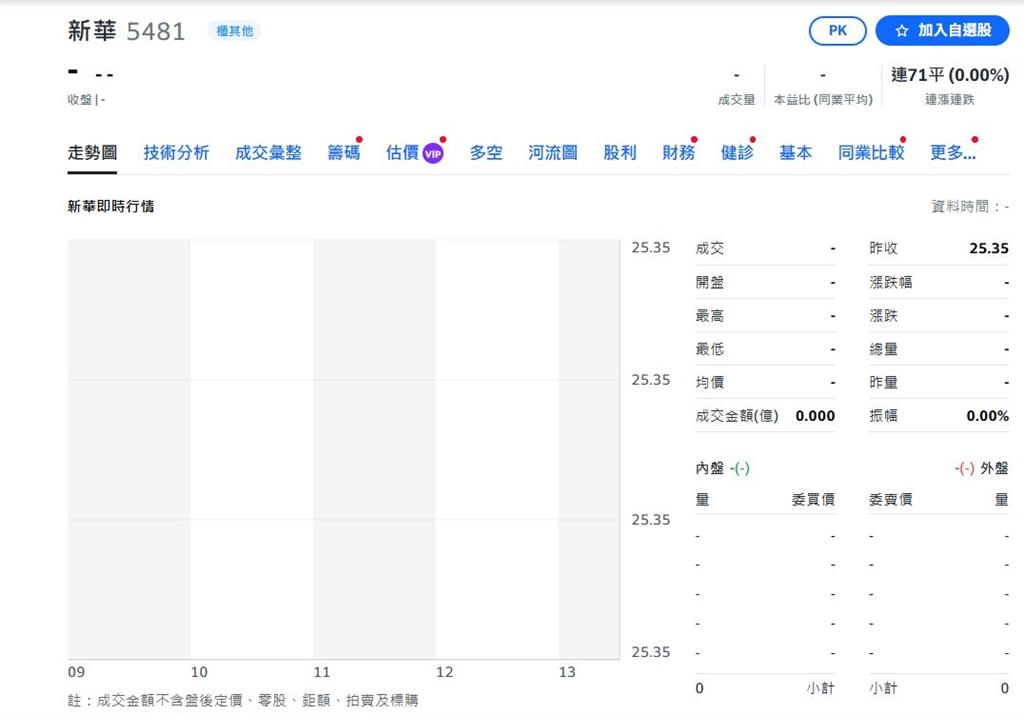Click inside the intraday price chart
This screenshot has height=715, width=1024.
343,450
